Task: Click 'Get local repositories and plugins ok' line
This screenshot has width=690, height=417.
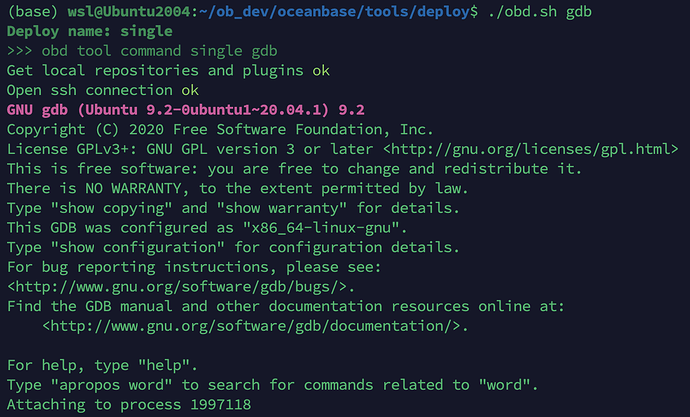Action: coord(168,70)
